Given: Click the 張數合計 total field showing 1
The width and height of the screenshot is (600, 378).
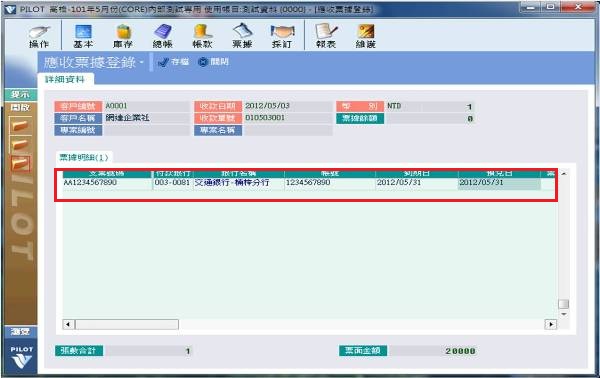Looking at the screenshot, I should pos(149,351).
